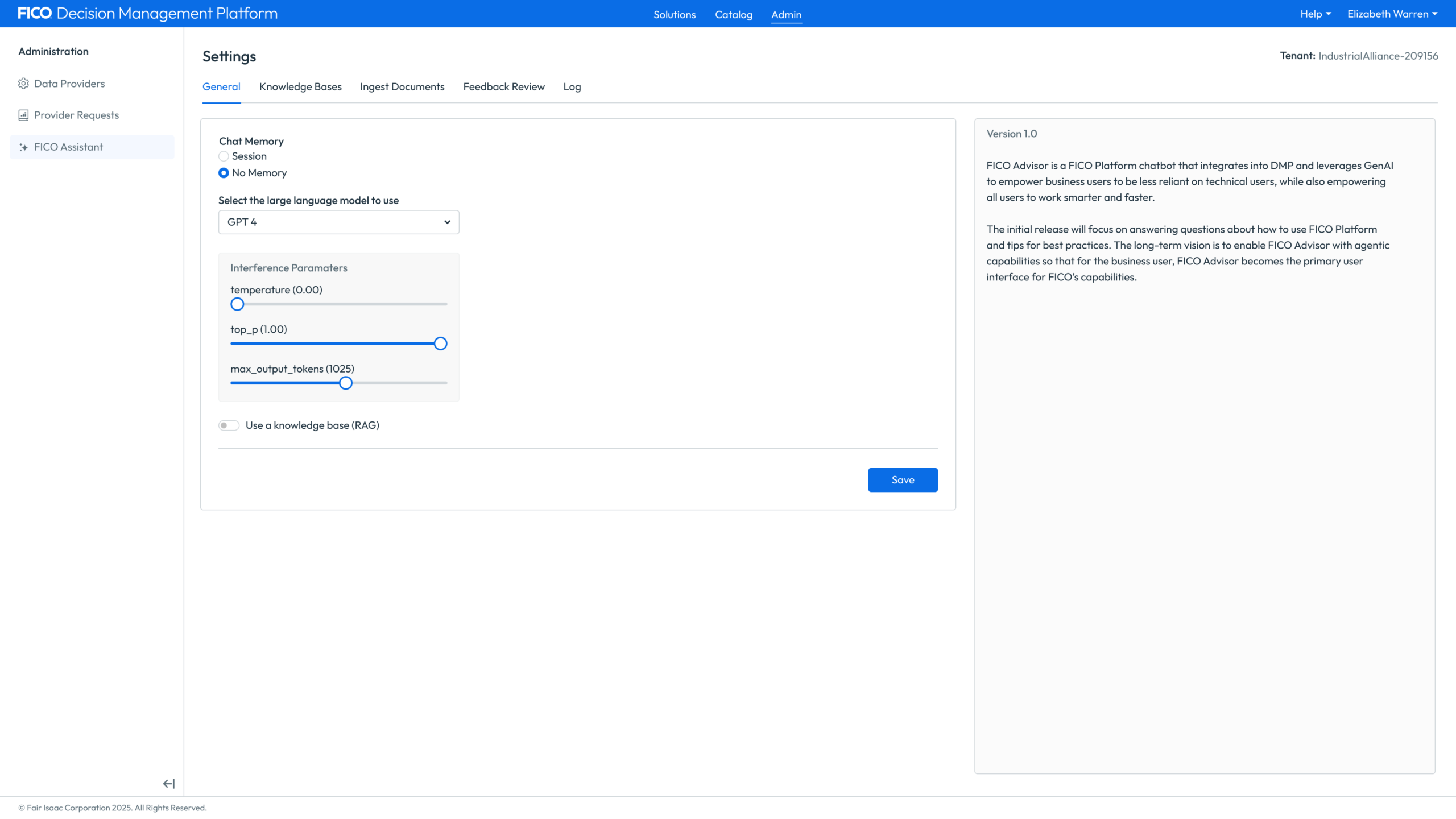Open the large language model dropdown
The height and width of the screenshot is (819, 1456).
click(x=338, y=222)
